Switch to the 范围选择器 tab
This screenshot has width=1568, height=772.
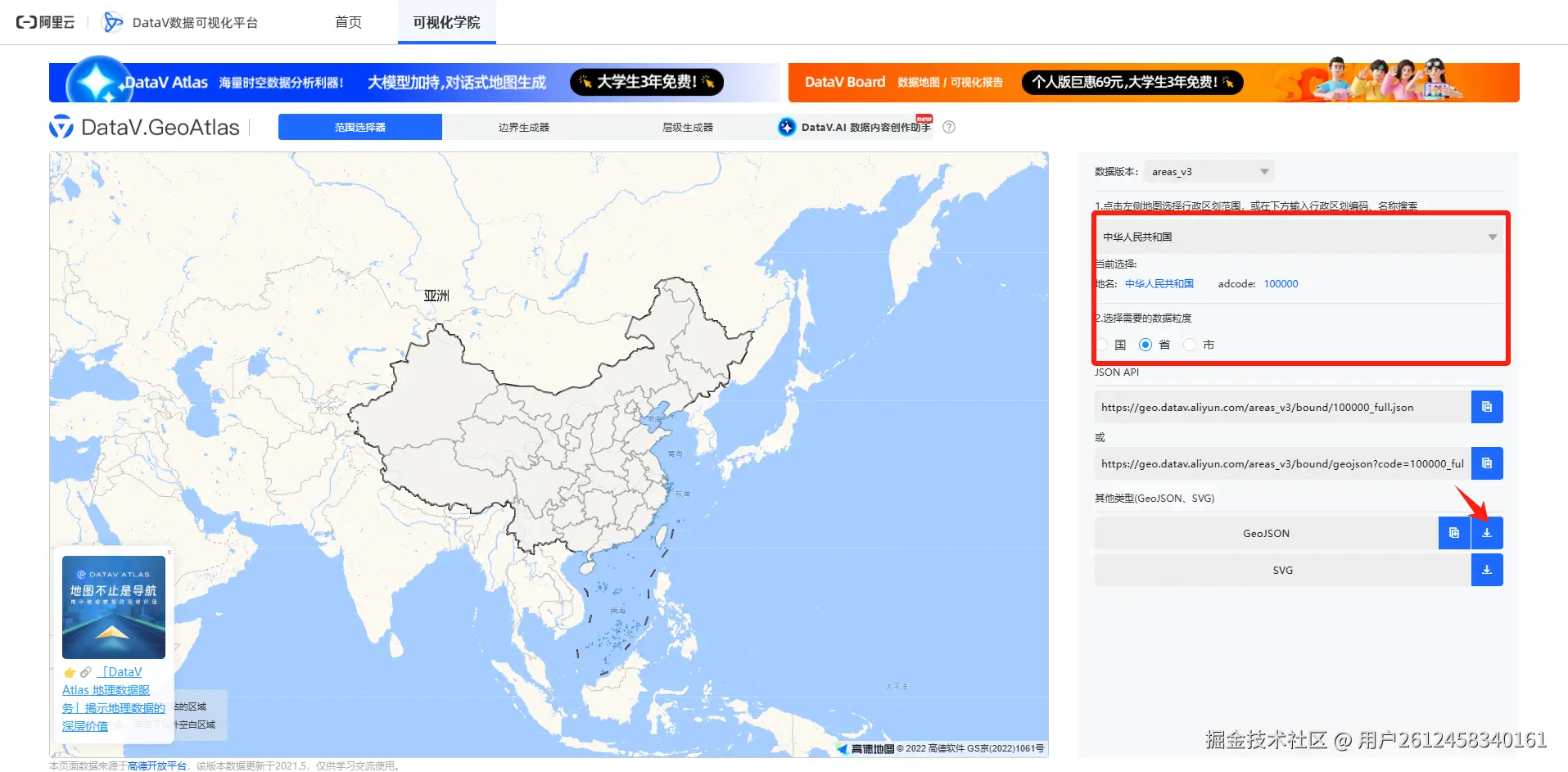point(360,127)
